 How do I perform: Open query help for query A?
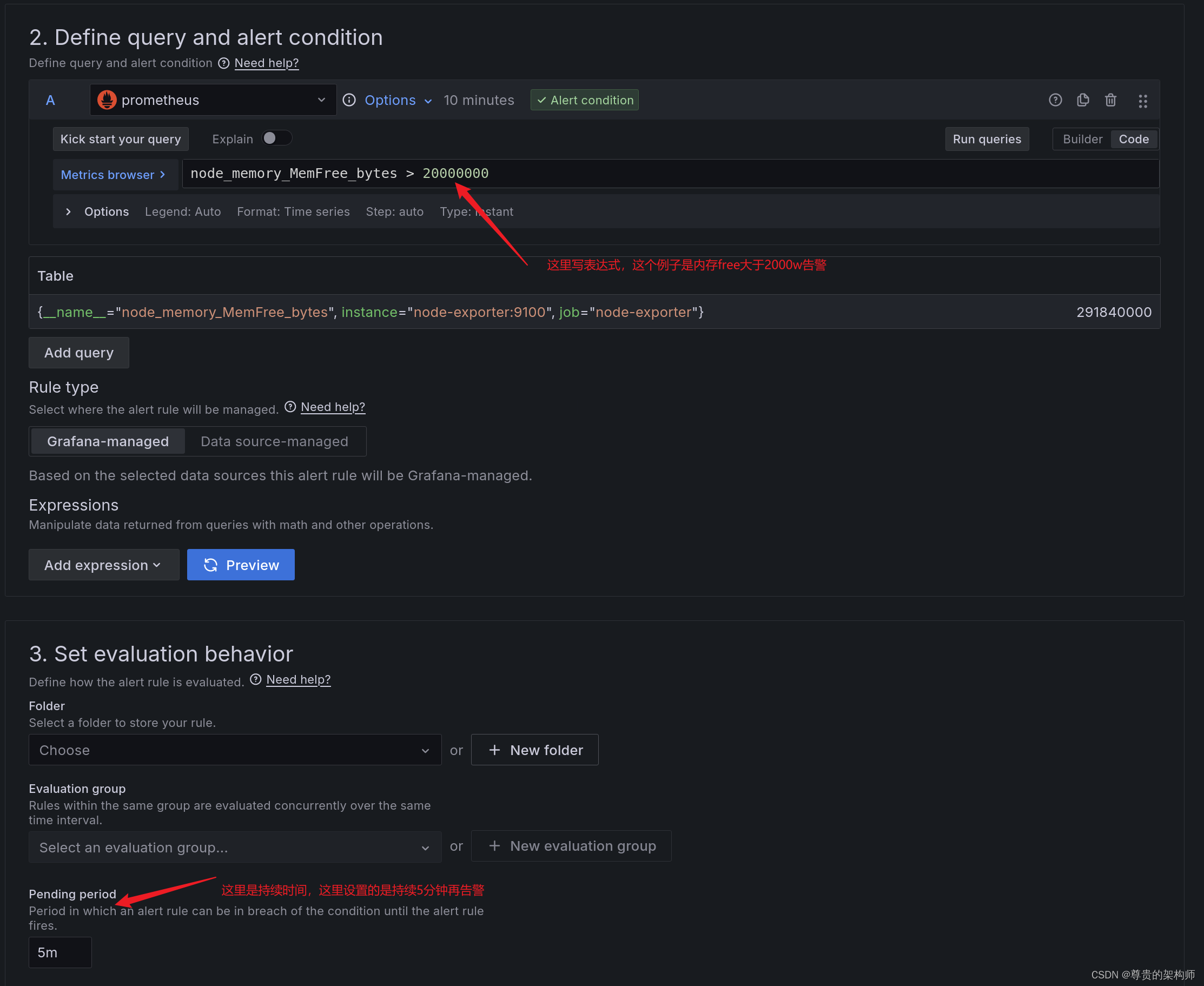click(x=1055, y=100)
